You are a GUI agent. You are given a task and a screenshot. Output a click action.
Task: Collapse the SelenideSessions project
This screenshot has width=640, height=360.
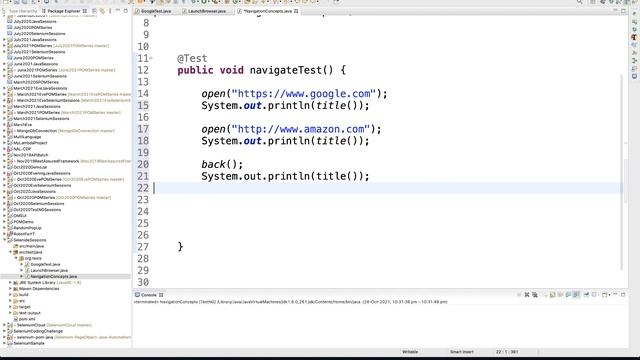click(x=5, y=240)
